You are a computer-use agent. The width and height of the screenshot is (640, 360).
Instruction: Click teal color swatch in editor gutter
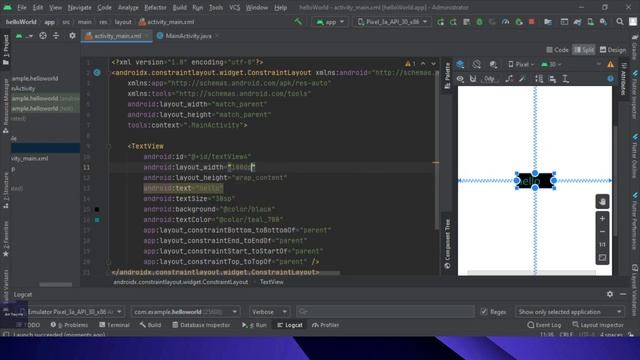coord(97,220)
